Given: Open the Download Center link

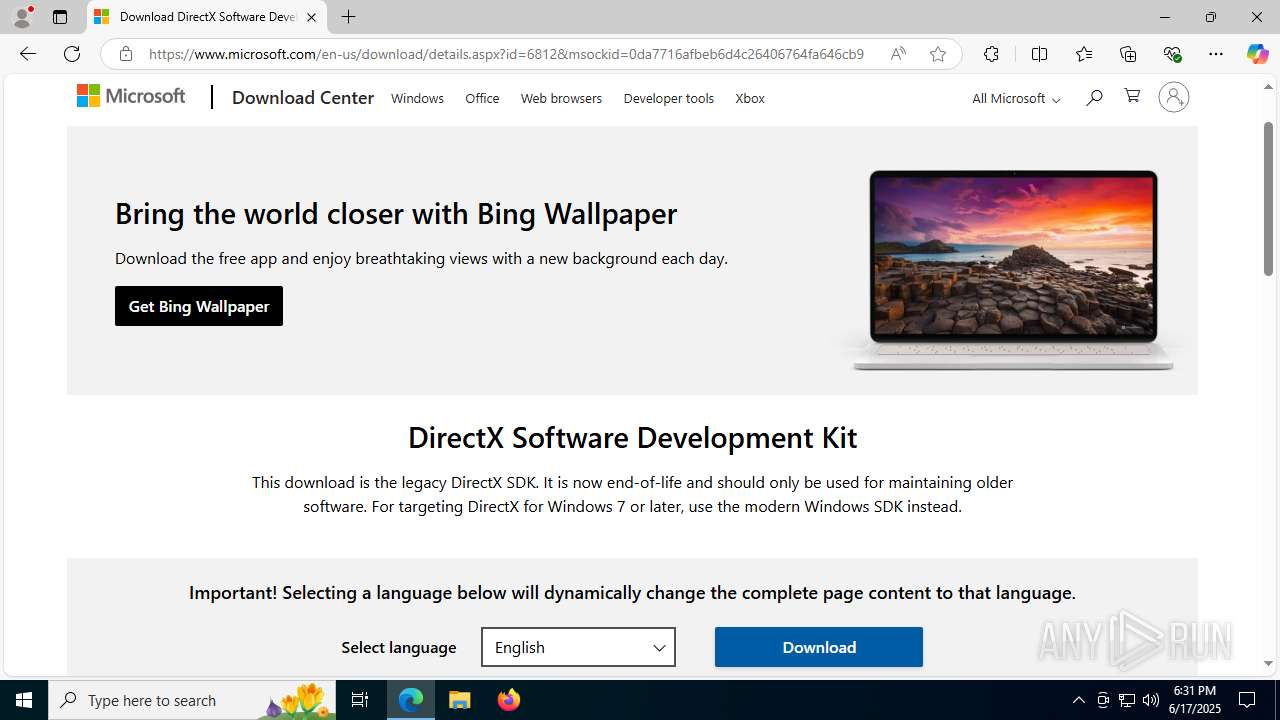Looking at the screenshot, I should pos(303,98).
